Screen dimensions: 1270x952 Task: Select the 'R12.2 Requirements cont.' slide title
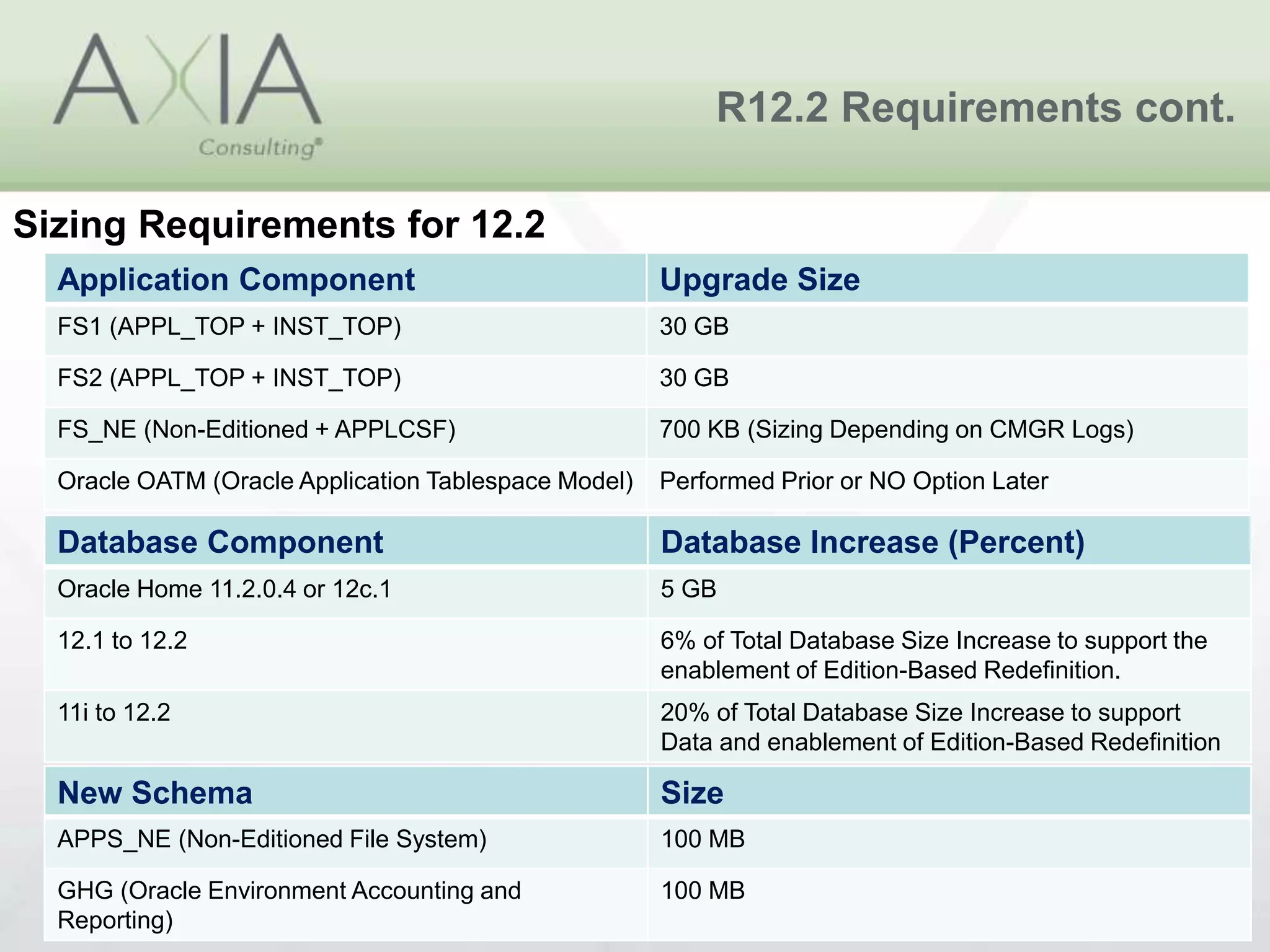pos(976,107)
